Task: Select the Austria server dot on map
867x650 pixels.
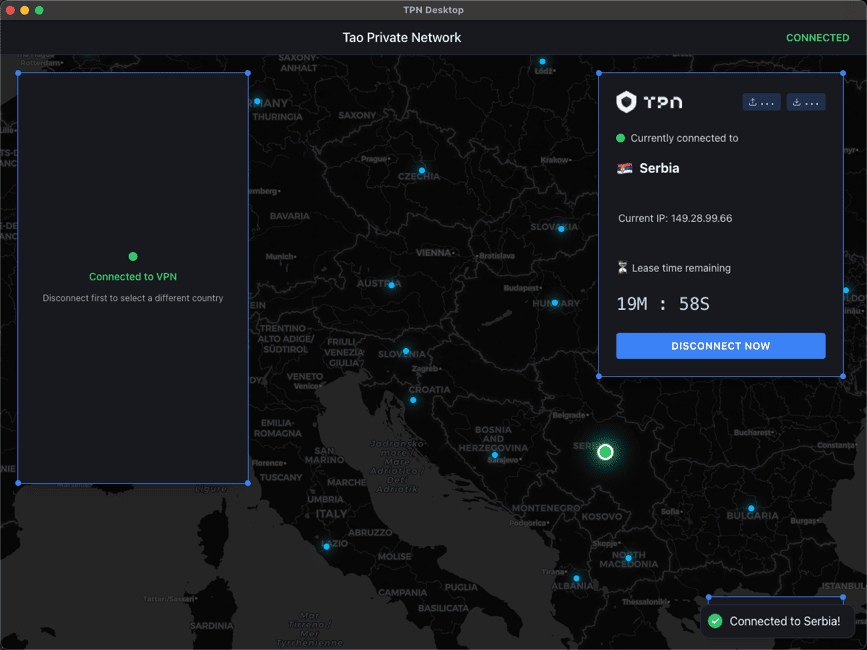Action: click(392, 283)
